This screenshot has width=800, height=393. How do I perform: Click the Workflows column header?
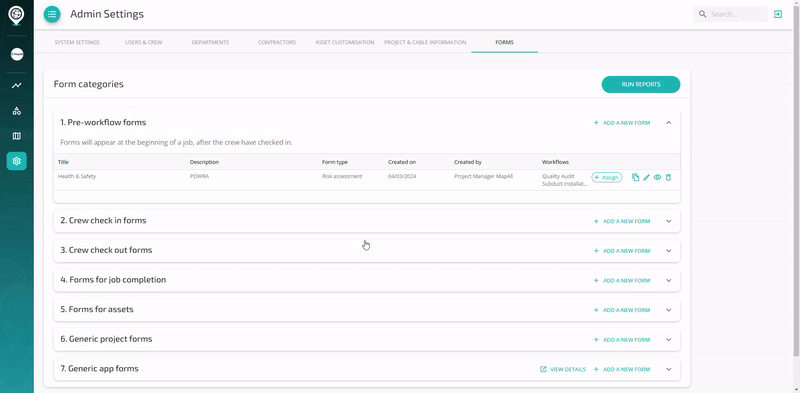[x=555, y=162]
